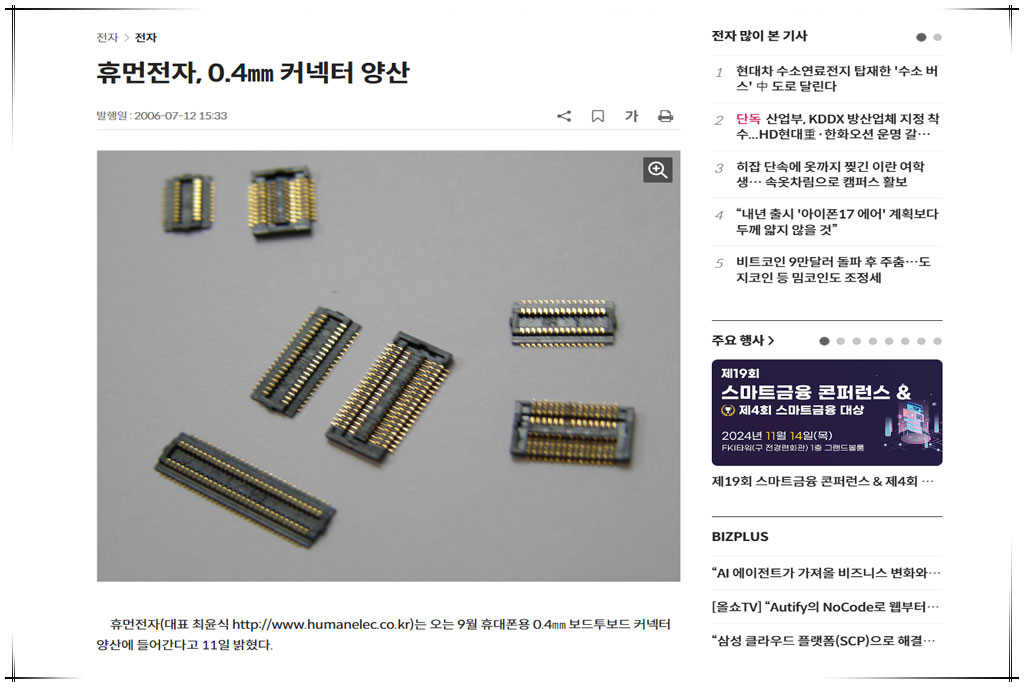Open the bold 전자 breadcrumb item

click(x=146, y=37)
